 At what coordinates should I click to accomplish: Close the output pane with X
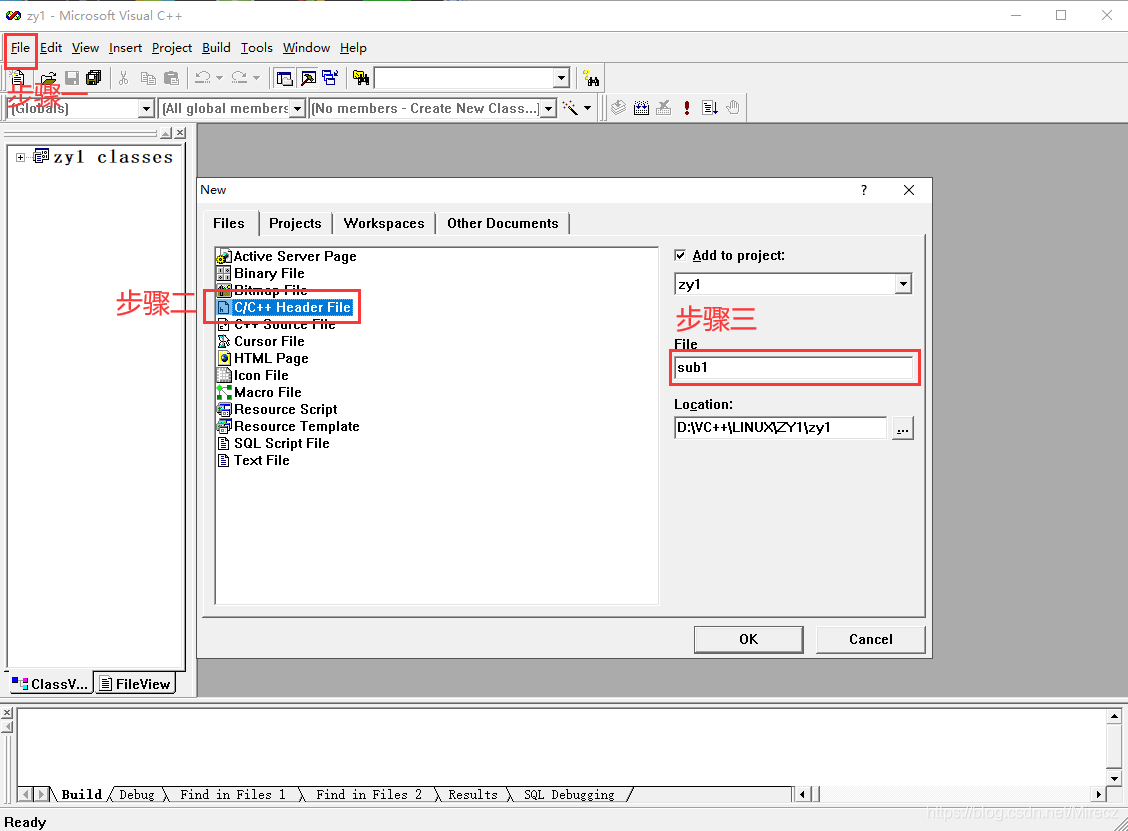tap(7, 713)
